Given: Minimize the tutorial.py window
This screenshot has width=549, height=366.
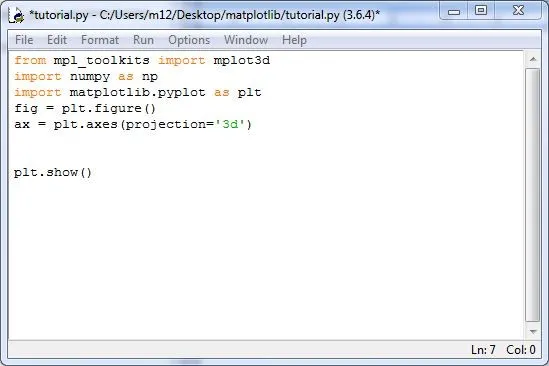Looking at the screenshot, I should pyautogui.click(x=454, y=12).
